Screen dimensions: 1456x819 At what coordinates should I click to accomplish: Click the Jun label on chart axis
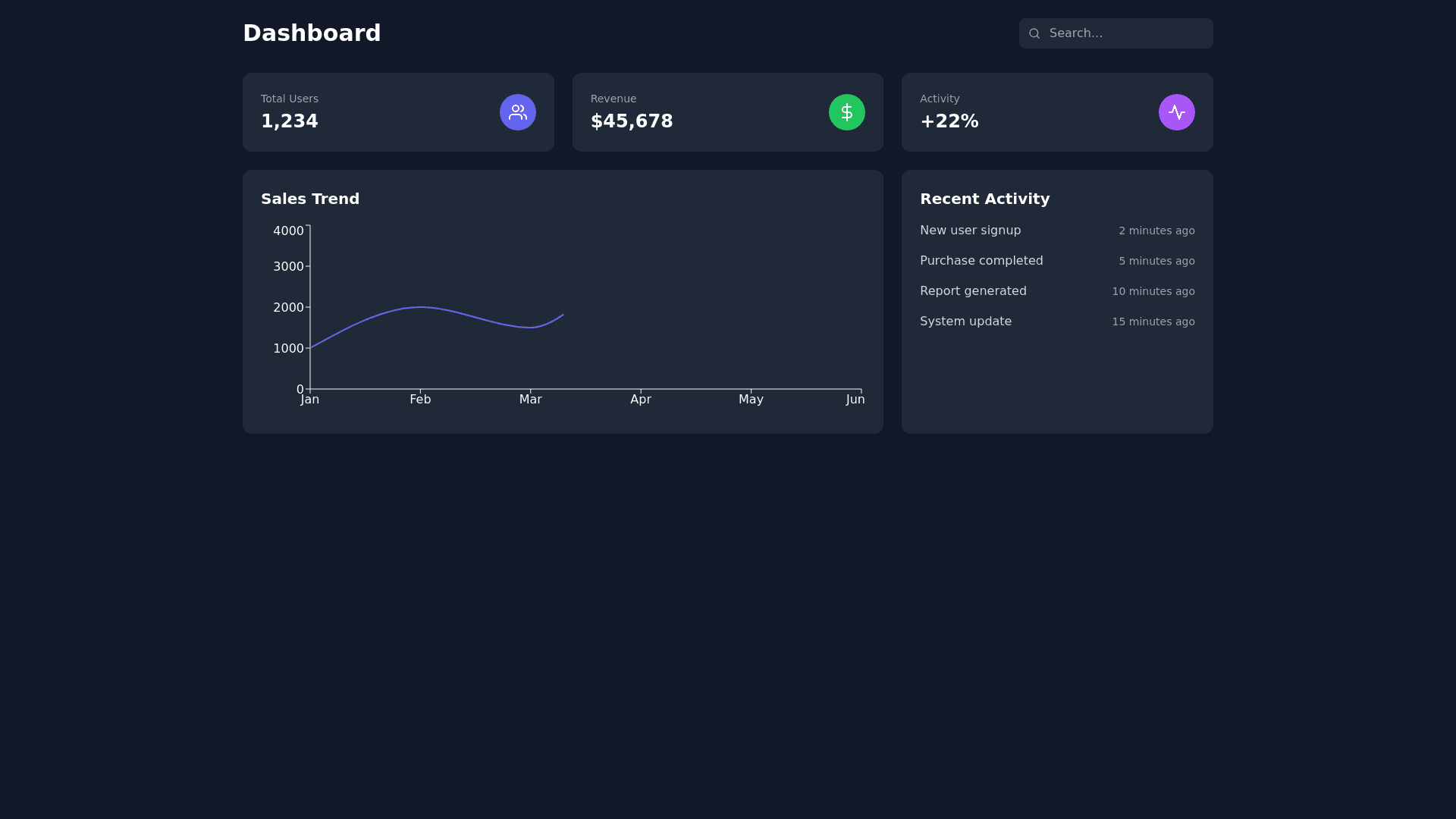(x=855, y=400)
